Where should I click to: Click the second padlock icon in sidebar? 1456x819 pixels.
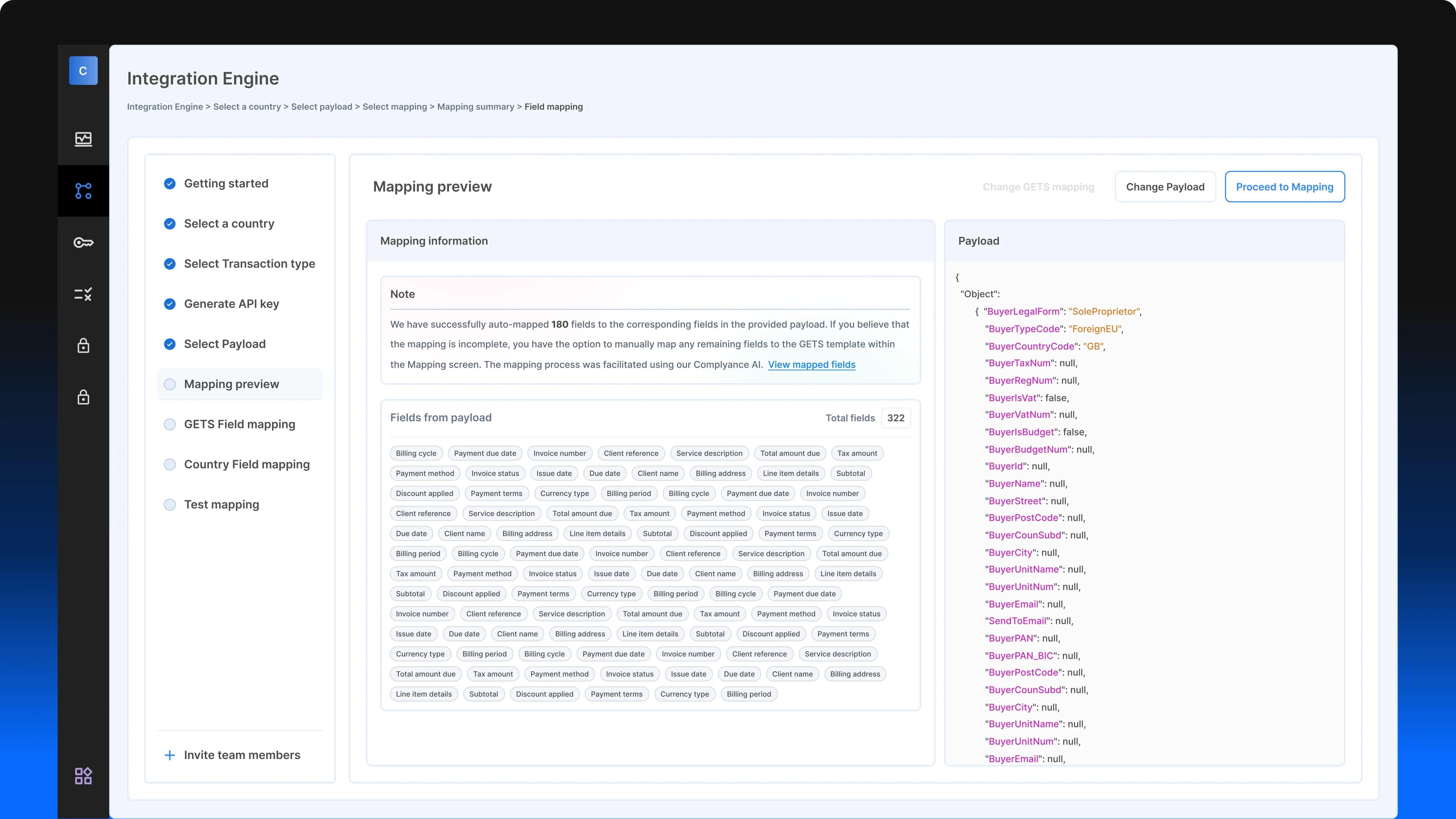(83, 397)
